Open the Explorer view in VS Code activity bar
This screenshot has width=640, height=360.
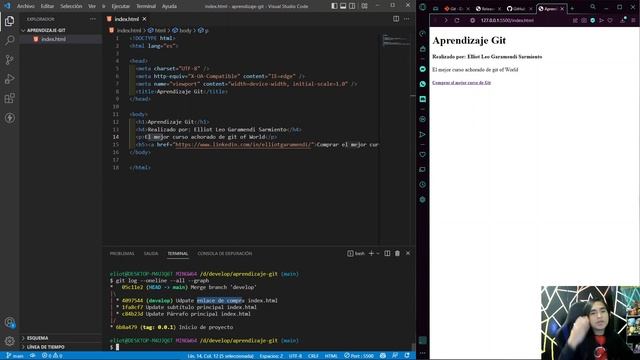coord(9,21)
